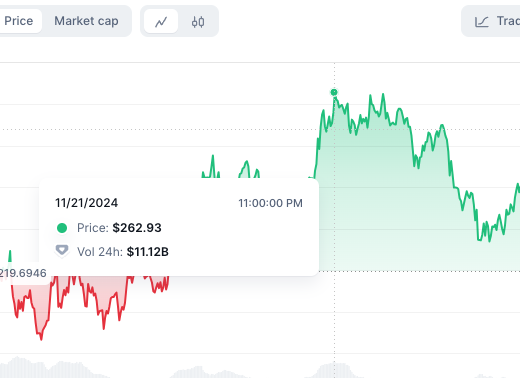Switch to the Market cap tab

86,21
